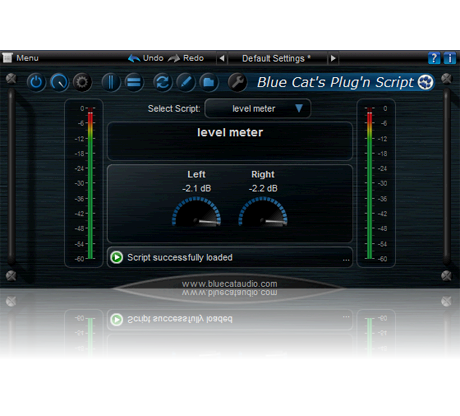Click the Left -2.1 dB value
This screenshot has width=460, height=416.
point(197,189)
